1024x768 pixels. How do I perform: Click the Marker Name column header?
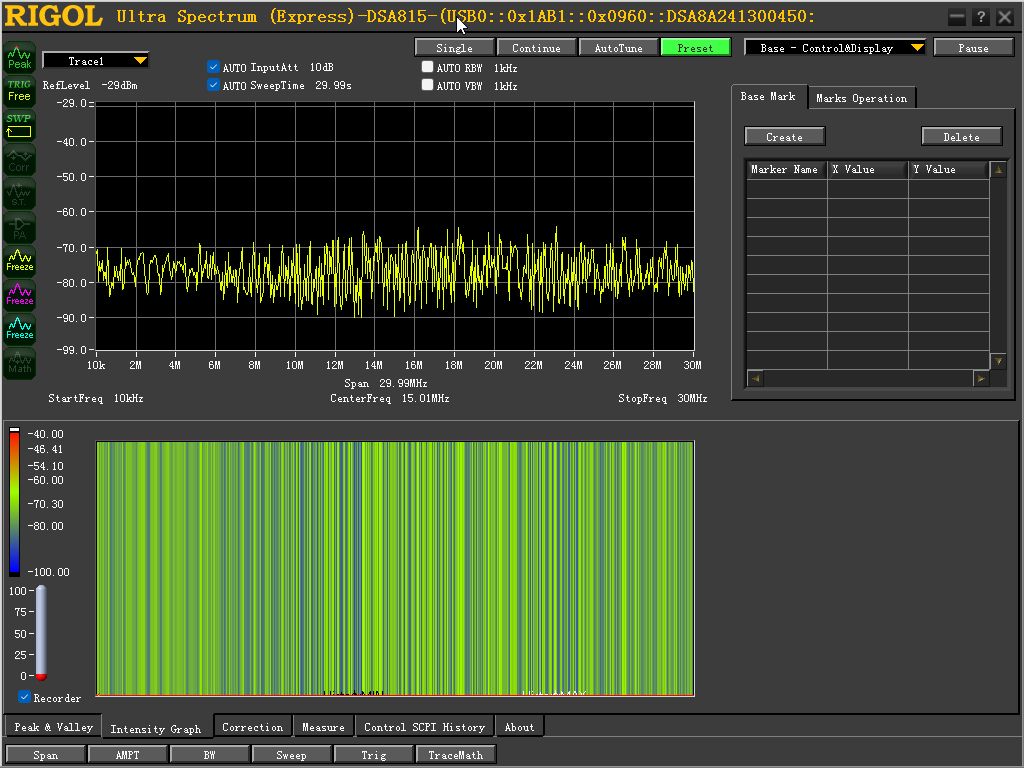(x=786, y=169)
